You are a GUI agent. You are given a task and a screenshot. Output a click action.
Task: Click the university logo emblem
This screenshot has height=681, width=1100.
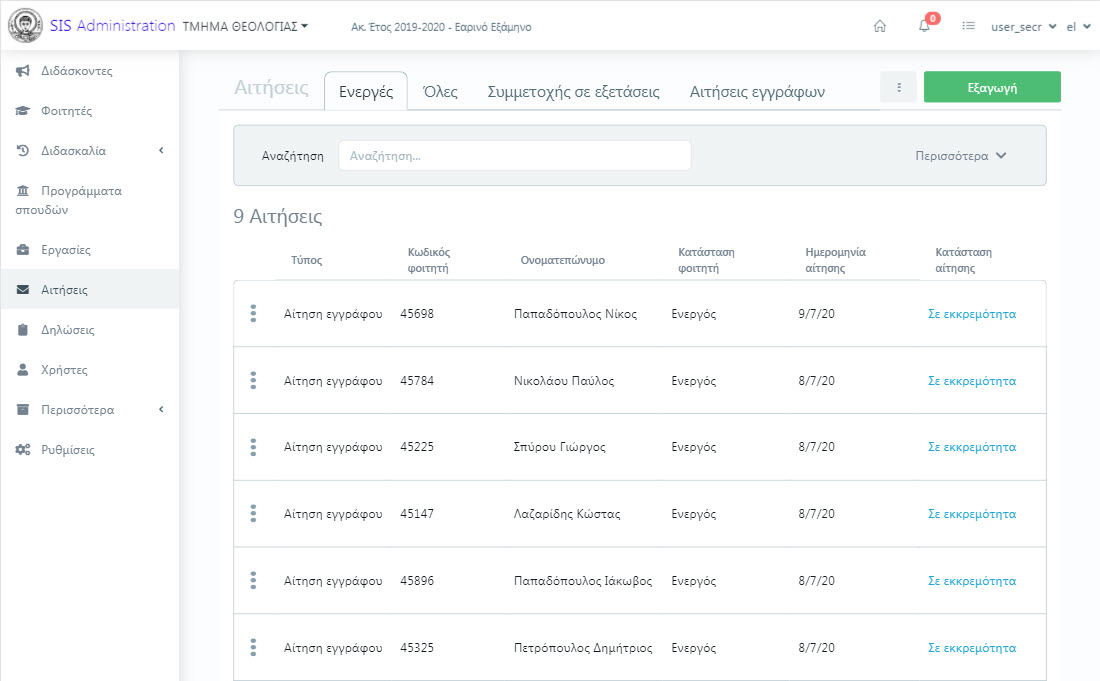[x=25, y=26]
